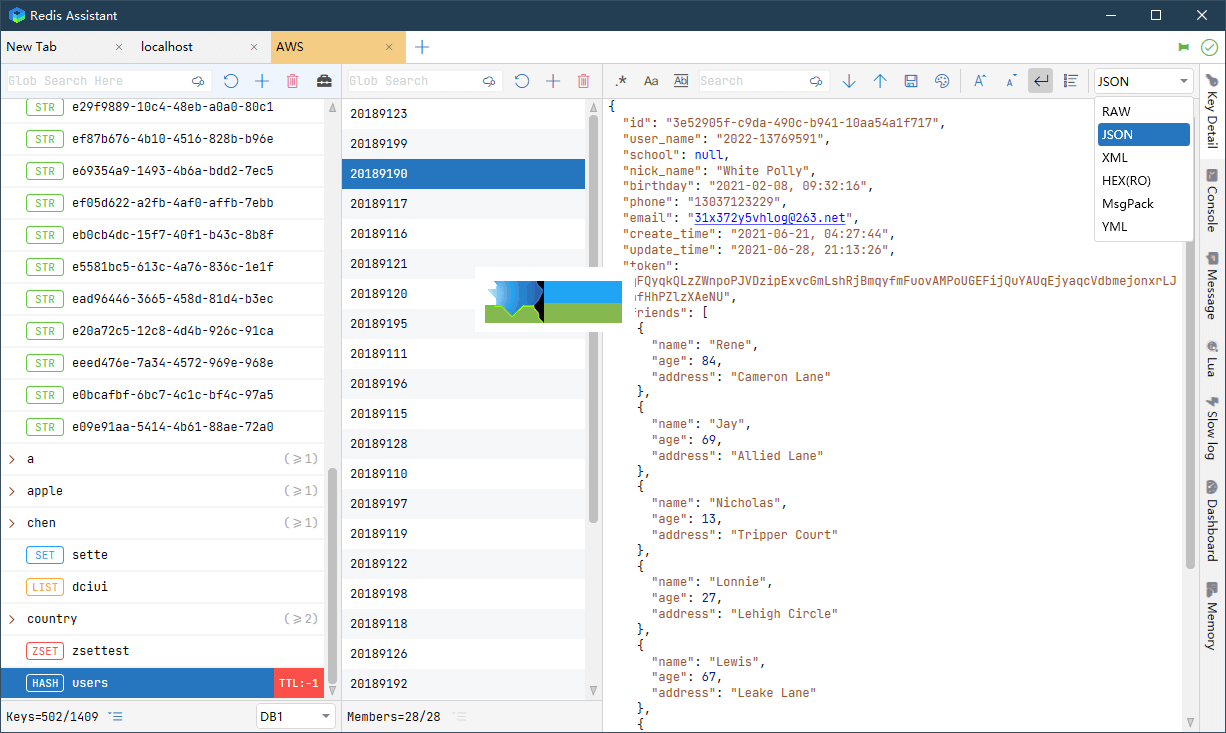Screen dimensions: 1226x733
Task: Jump to the next search match with the down arrow
Action: pyautogui.click(x=849, y=81)
